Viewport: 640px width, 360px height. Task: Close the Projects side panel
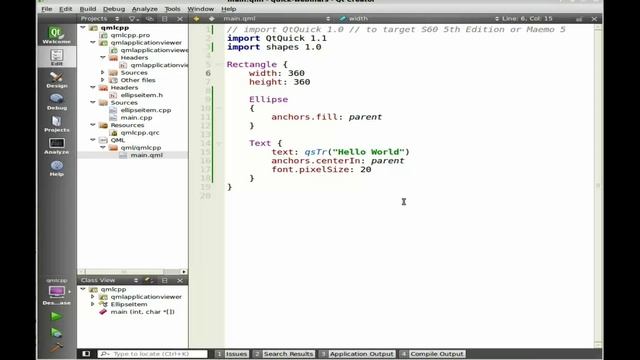click(180, 19)
